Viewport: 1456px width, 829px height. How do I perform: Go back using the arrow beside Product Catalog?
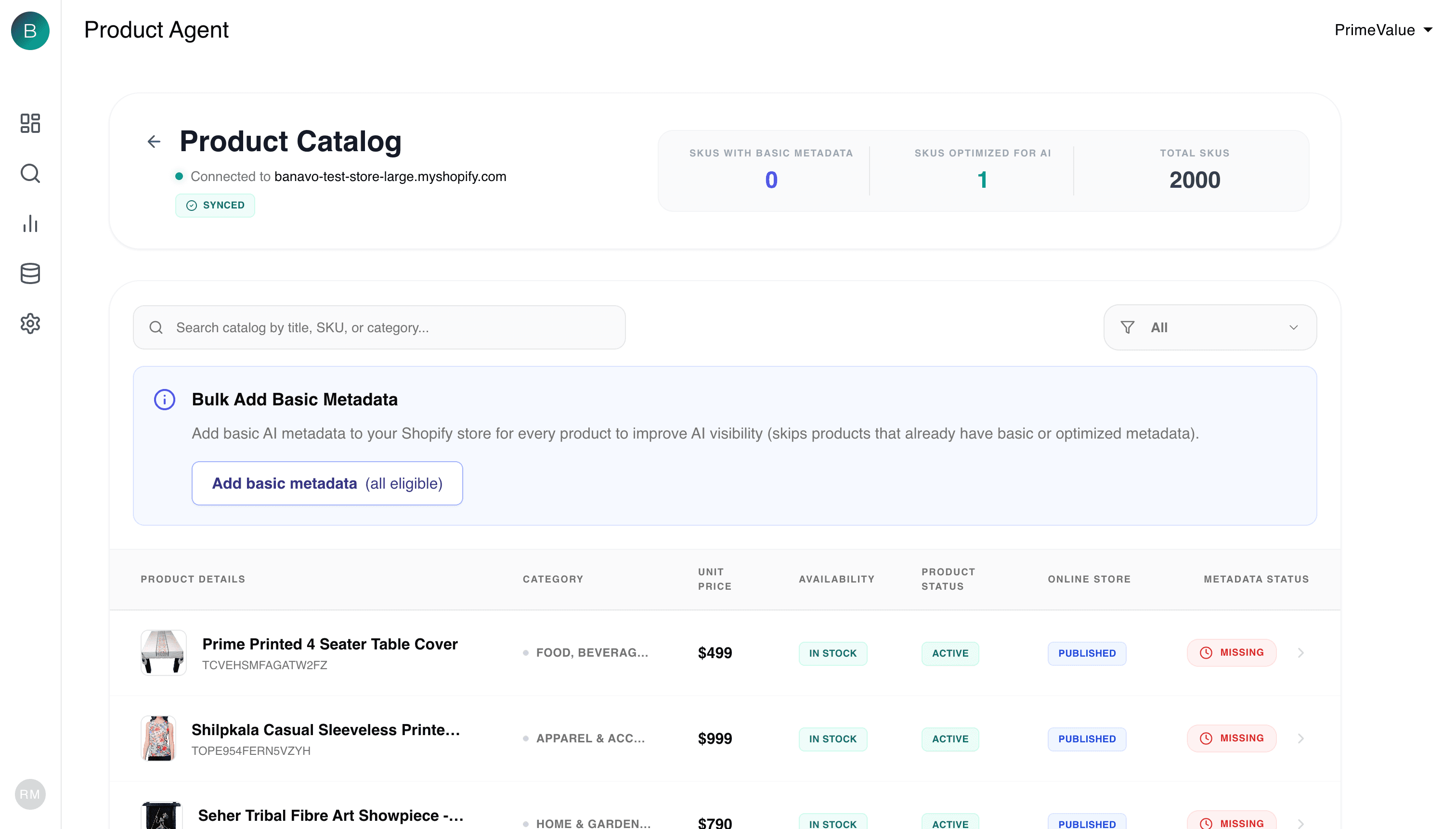point(154,141)
